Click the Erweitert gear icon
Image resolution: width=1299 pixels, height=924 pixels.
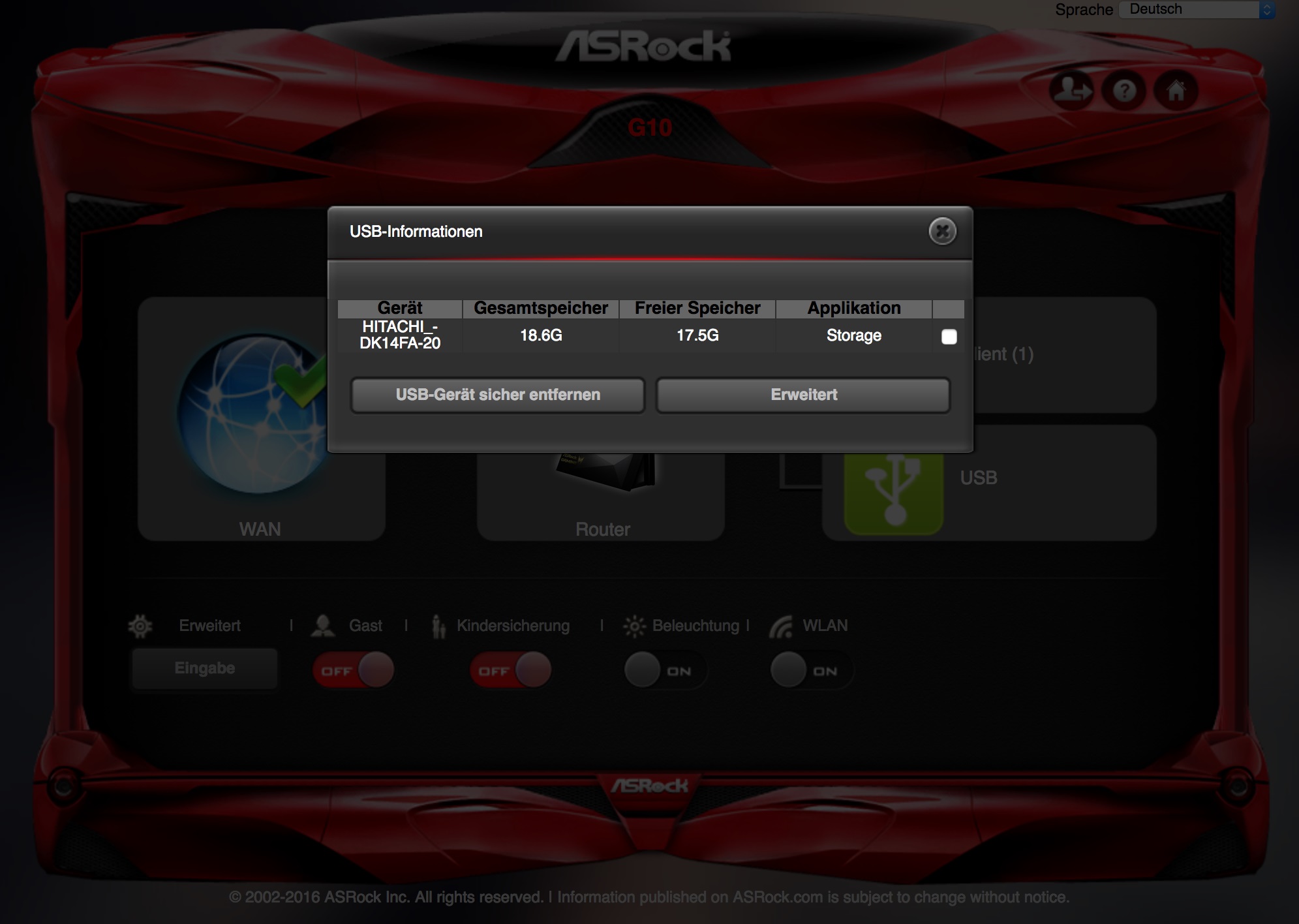click(x=140, y=626)
